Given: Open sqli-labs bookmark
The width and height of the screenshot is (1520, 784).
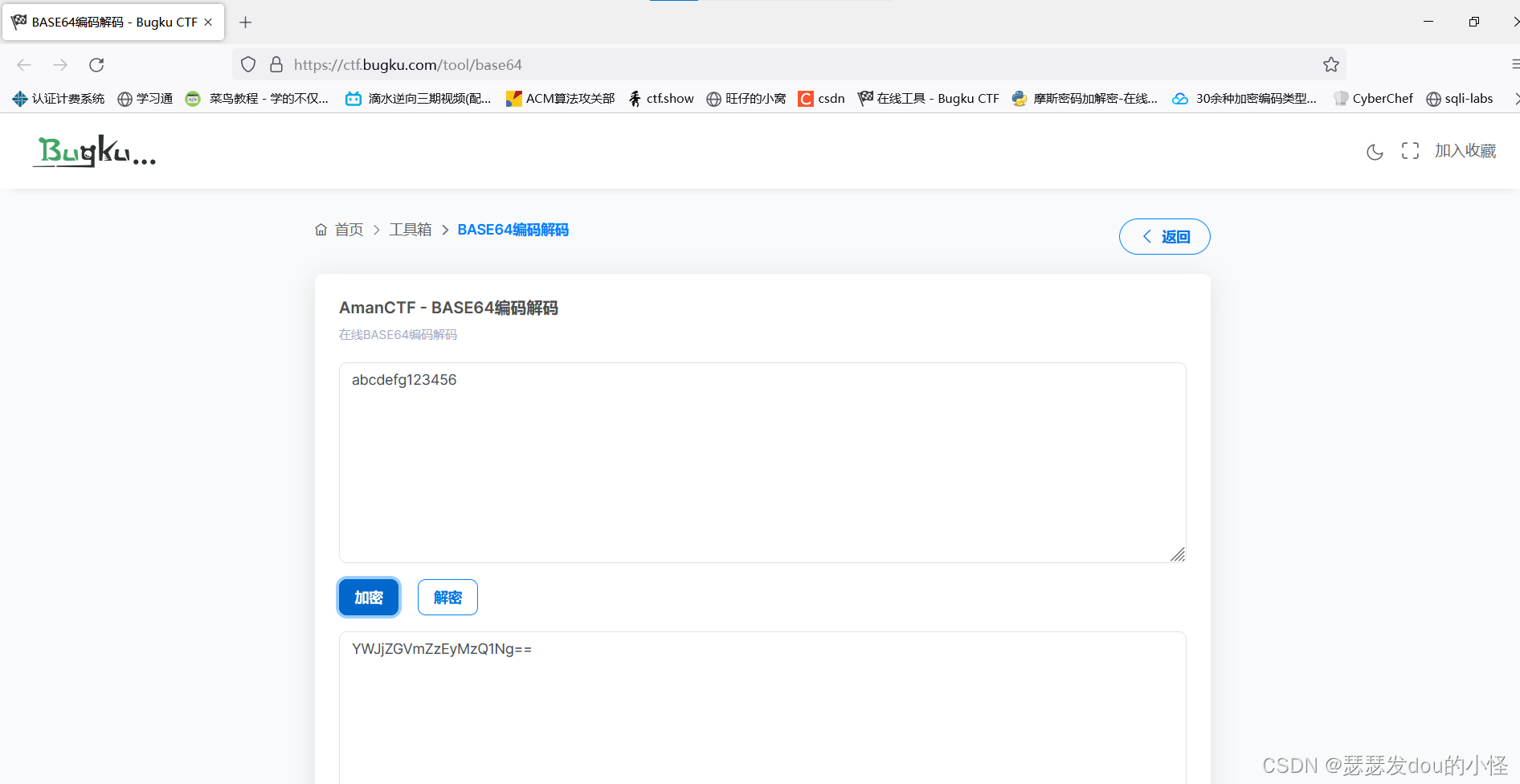Looking at the screenshot, I should point(1460,98).
